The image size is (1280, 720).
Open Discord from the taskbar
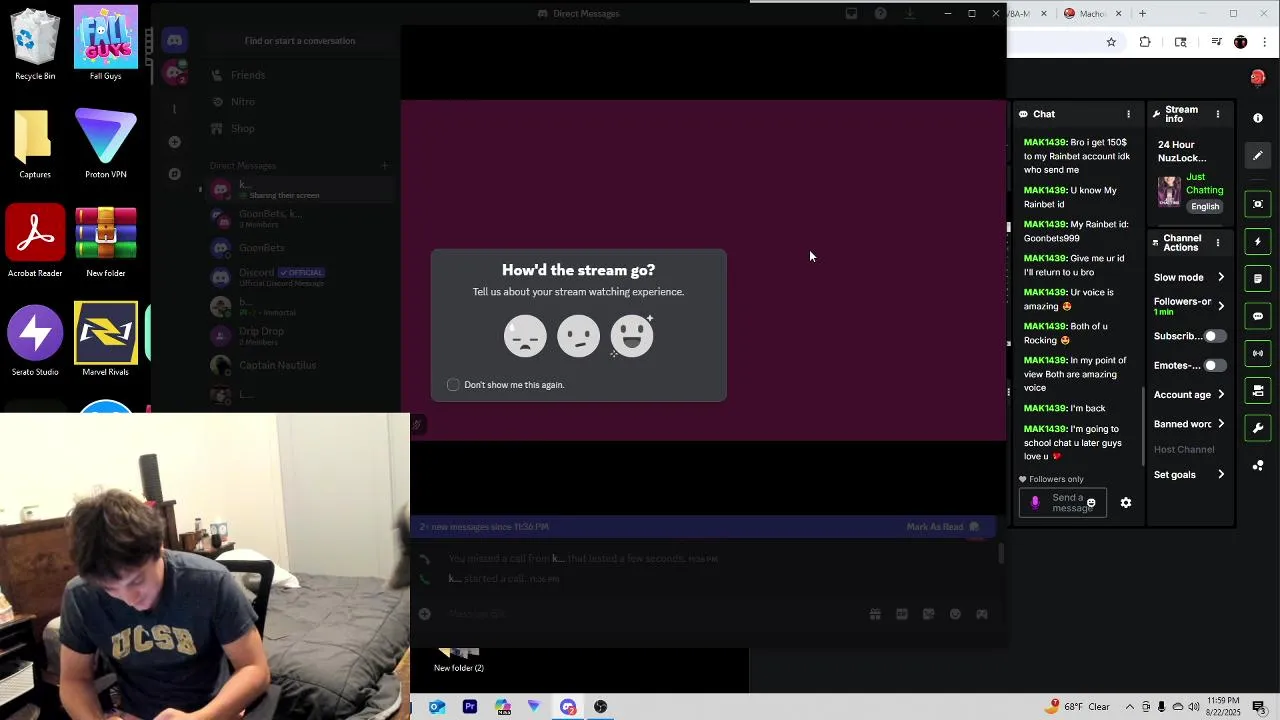pyautogui.click(x=568, y=707)
